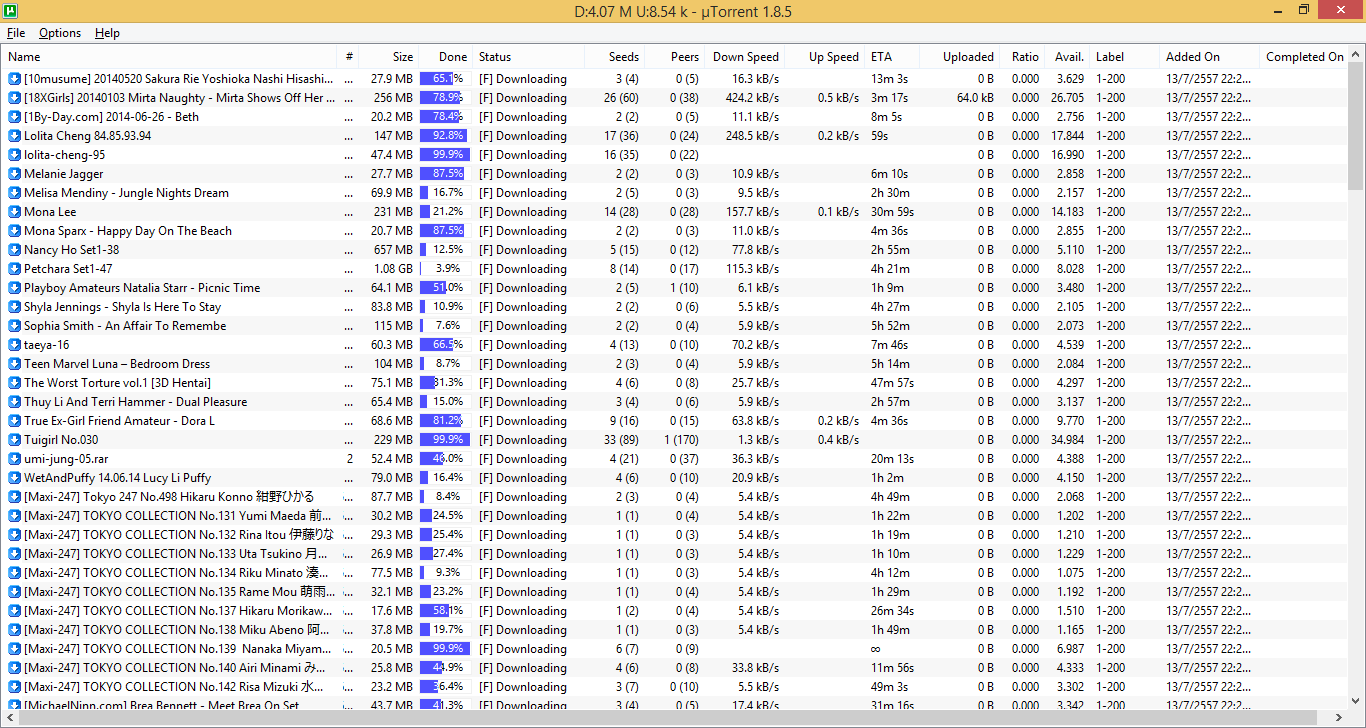Viewport: 1366px width, 728px height.
Task: Select the status icon beside TOKYO COLLECTION No.137
Action: coord(15,611)
